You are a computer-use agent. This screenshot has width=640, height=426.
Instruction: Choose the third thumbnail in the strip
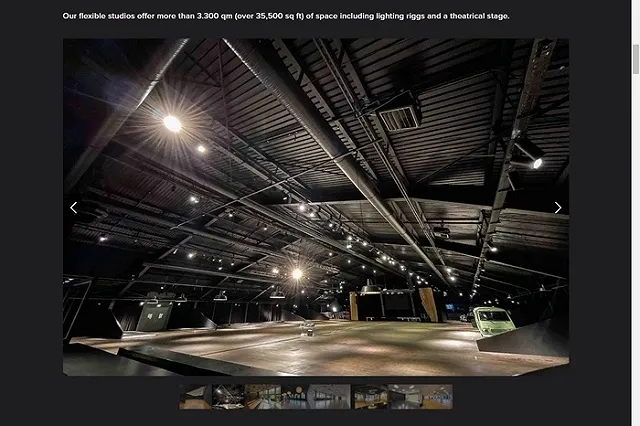click(263, 397)
